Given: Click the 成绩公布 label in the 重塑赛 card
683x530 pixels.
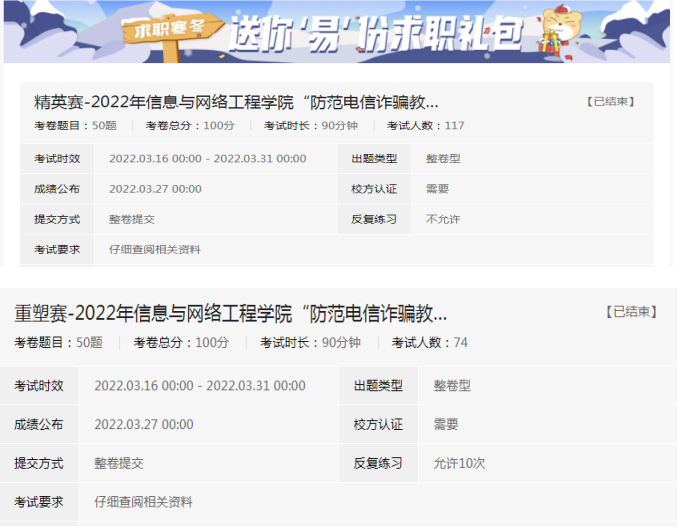Looking at the screenshot, I should click(x=39, y=425).
